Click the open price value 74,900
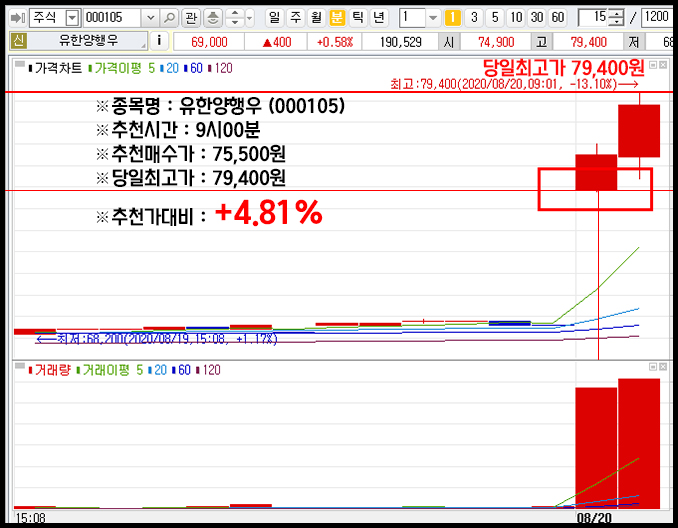This screenshot has width=678, height=528. [x=496, y=42]
